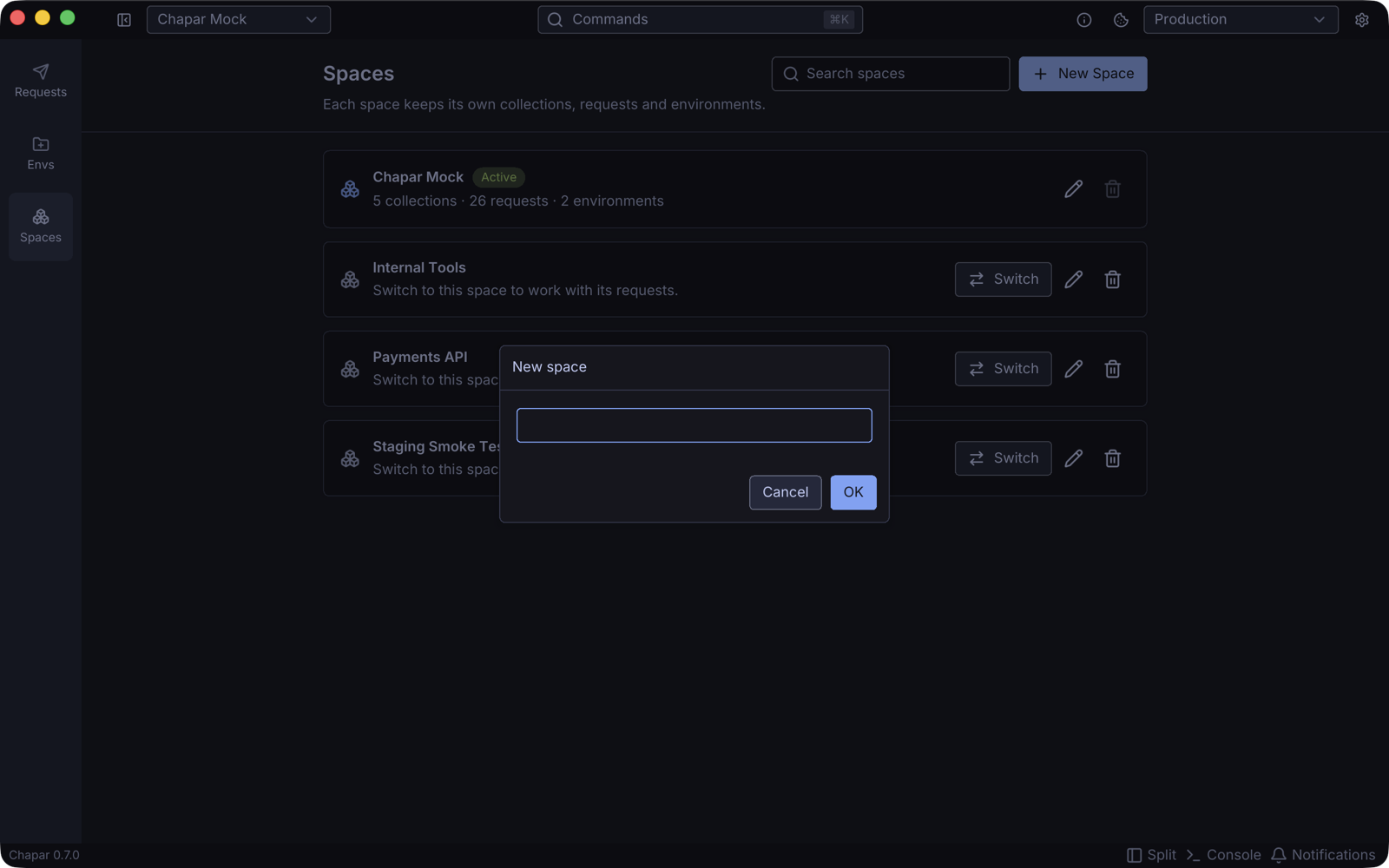
Task: Click the Payments API space icon
Action: pos(350,369)
